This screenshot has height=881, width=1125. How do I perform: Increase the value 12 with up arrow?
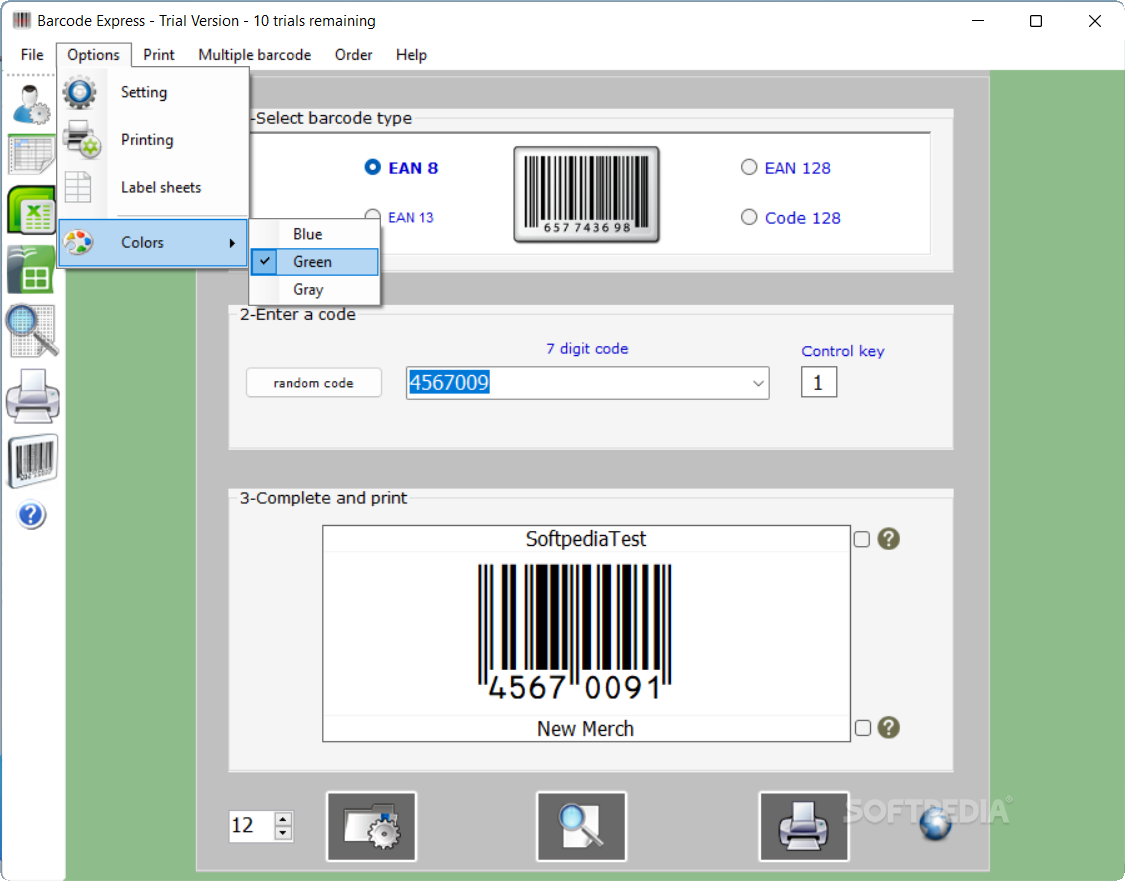click(283, 819)
